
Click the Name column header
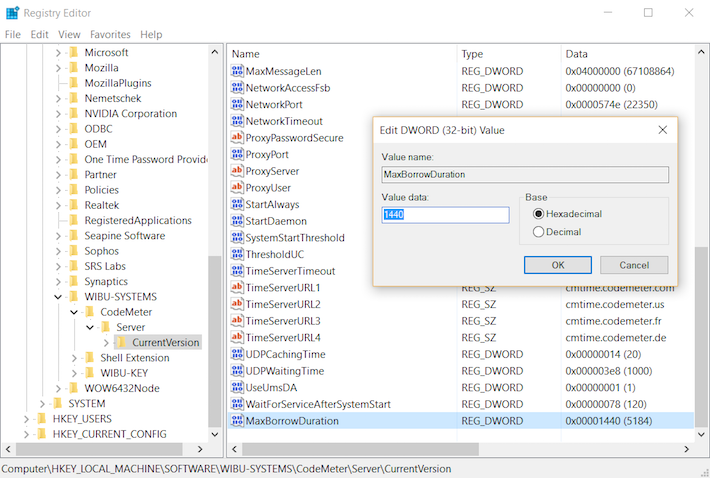tap(343, 54)
